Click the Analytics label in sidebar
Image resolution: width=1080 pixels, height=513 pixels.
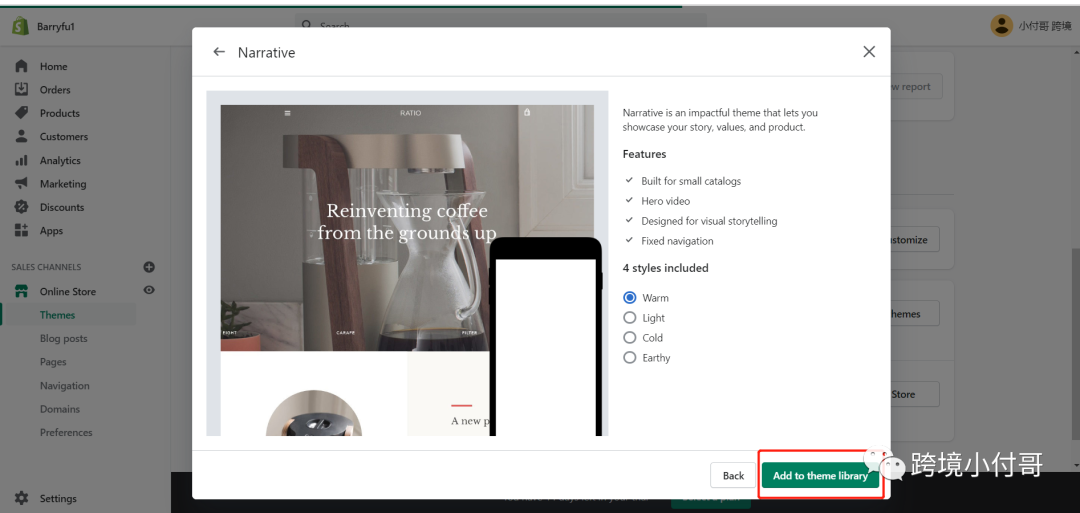(60, 160)
